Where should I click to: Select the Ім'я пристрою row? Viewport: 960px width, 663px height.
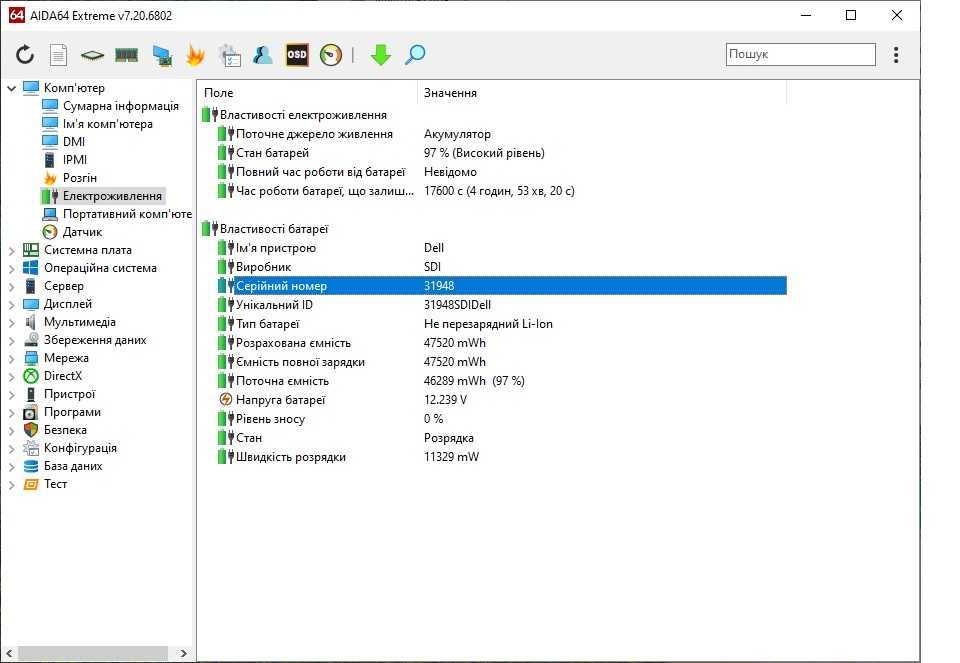(x=493, y=248)
